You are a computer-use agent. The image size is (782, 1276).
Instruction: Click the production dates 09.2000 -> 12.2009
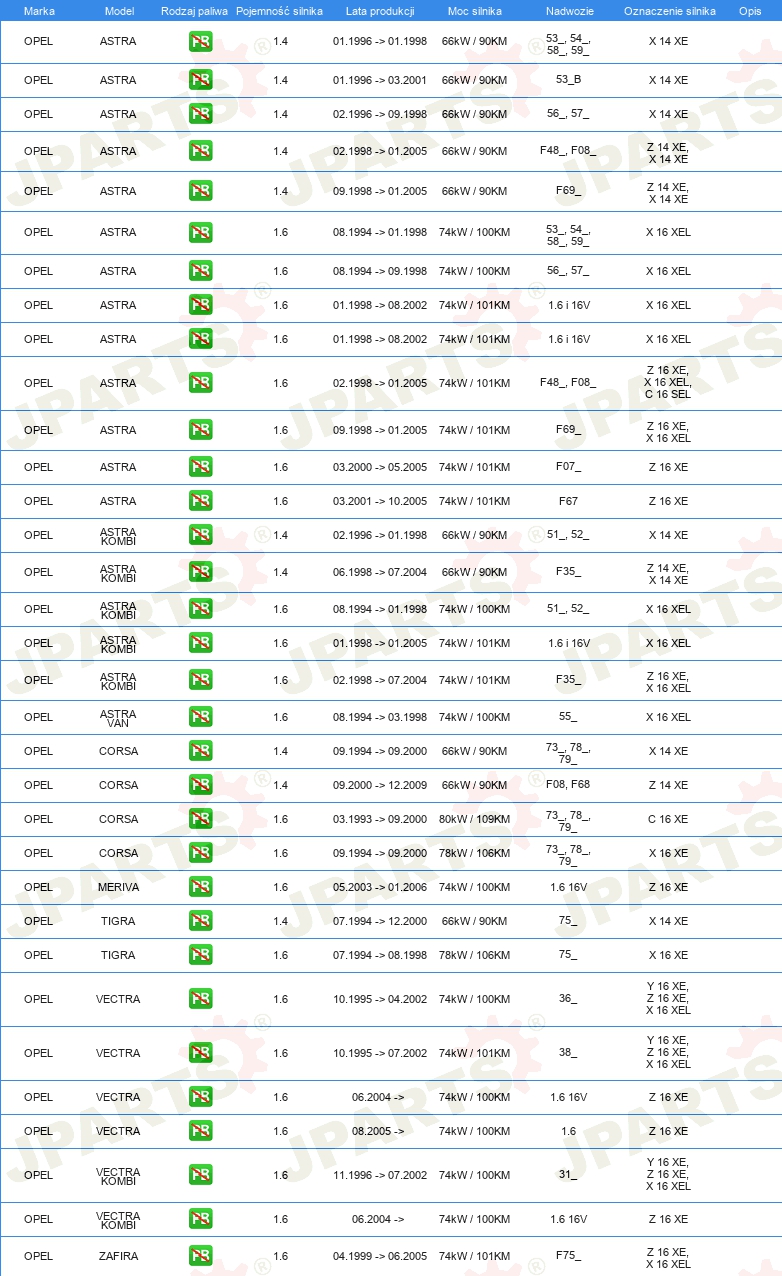(x=380, y=785)
